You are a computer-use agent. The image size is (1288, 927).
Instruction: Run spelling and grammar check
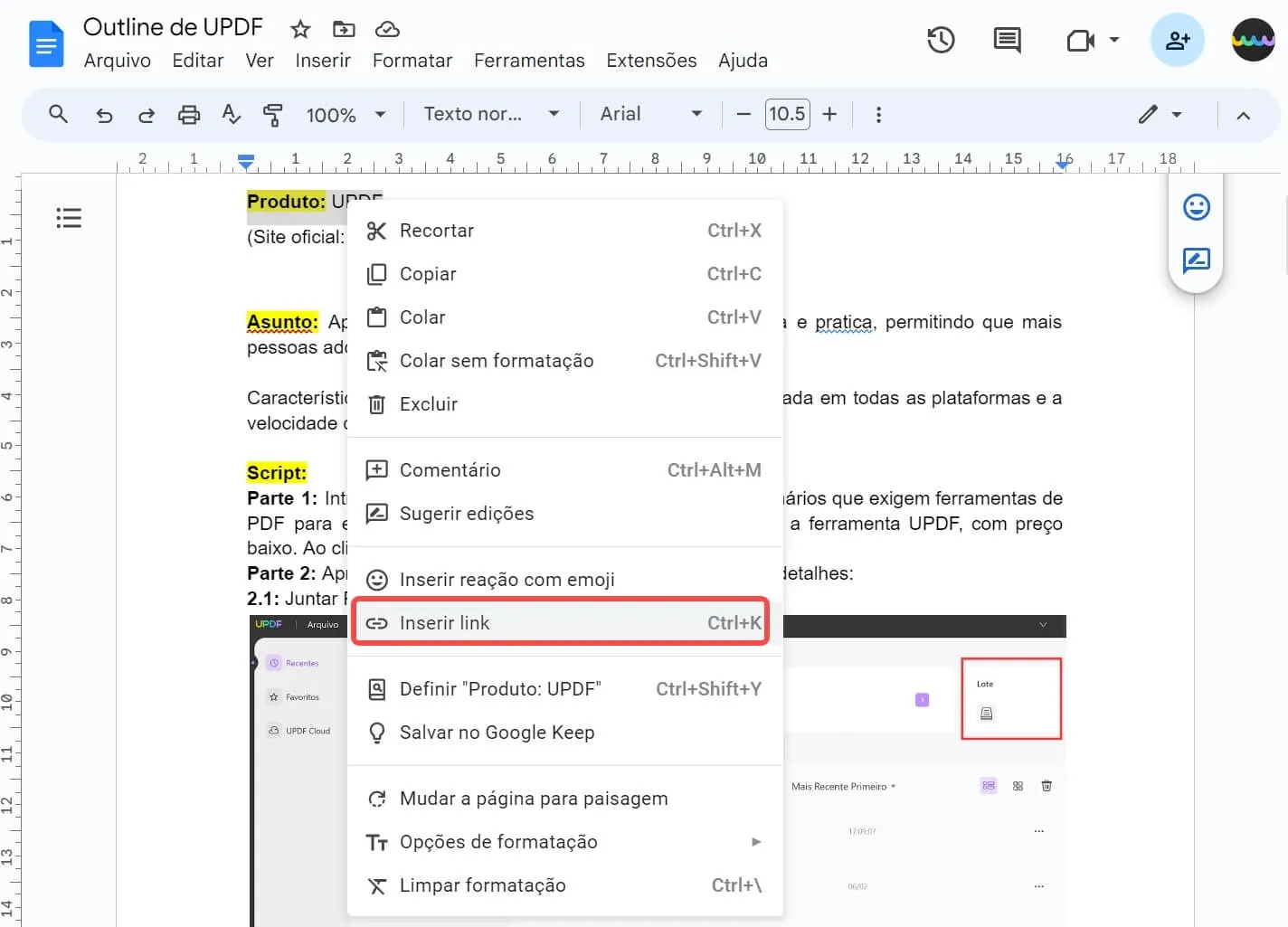[x=232, y=114]
